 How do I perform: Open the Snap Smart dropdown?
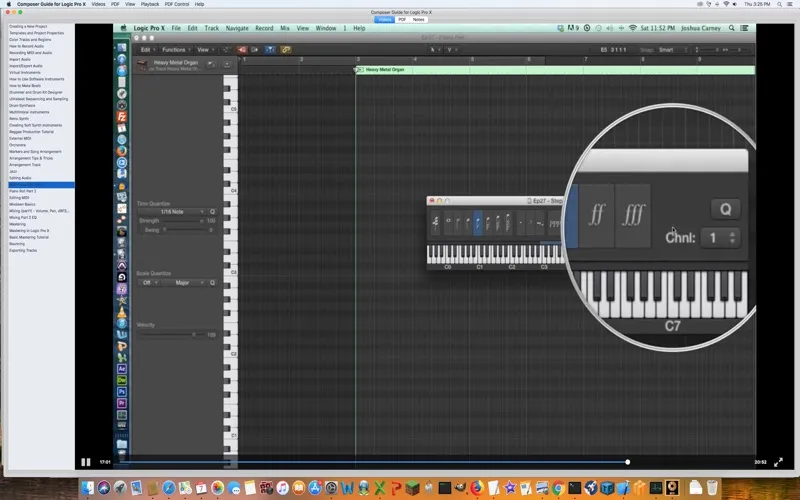click(672, 49)
